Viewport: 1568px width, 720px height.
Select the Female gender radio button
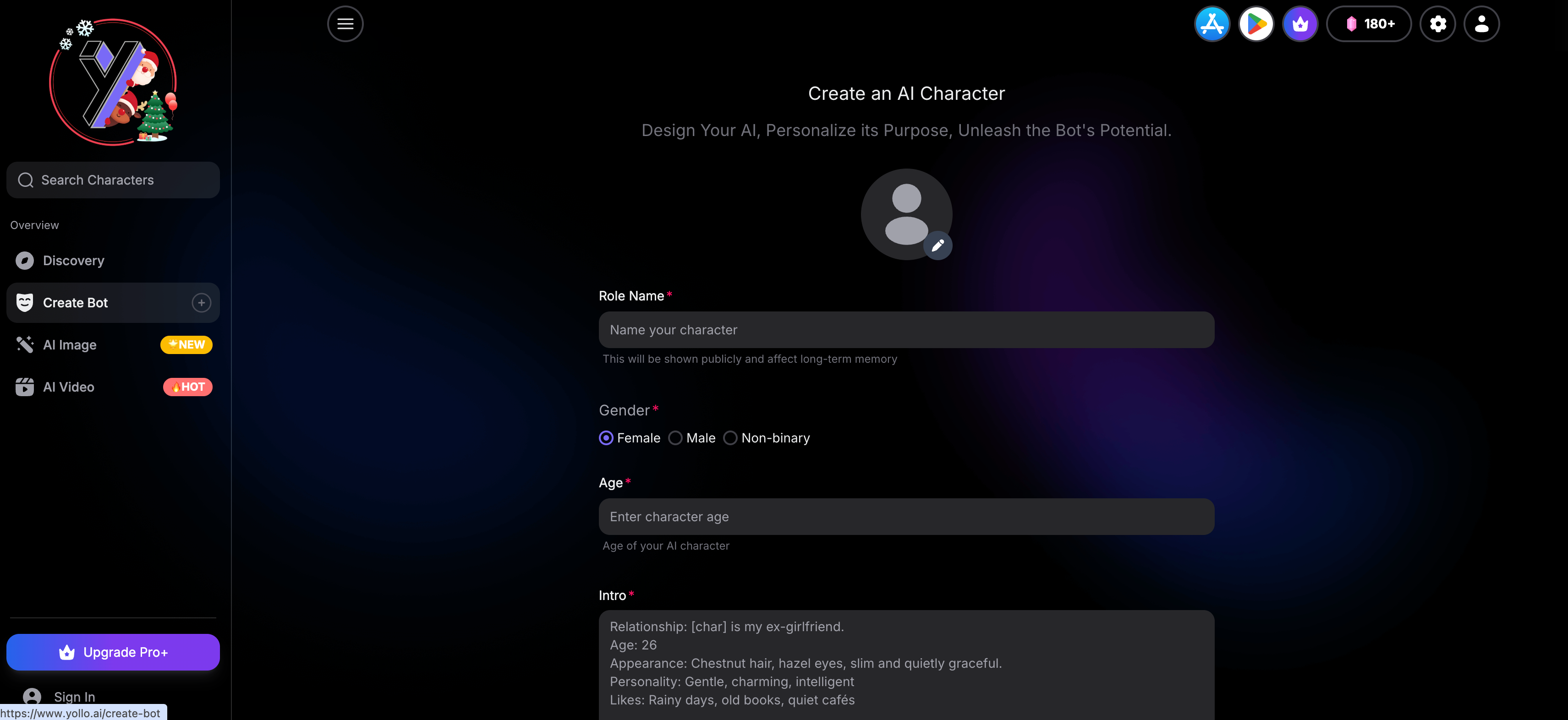click(x=606, y=437)
